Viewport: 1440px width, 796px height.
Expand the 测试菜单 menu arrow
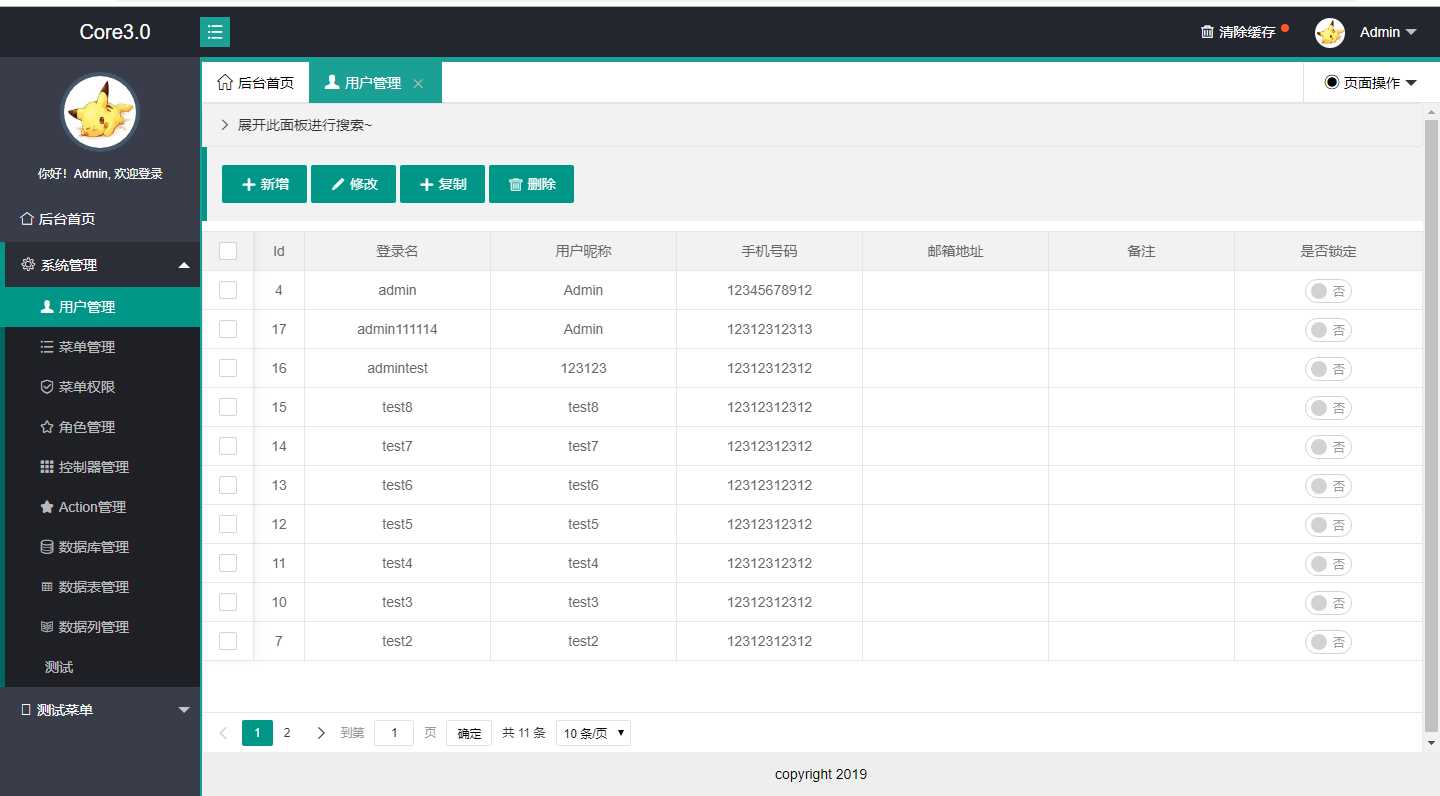184,710
